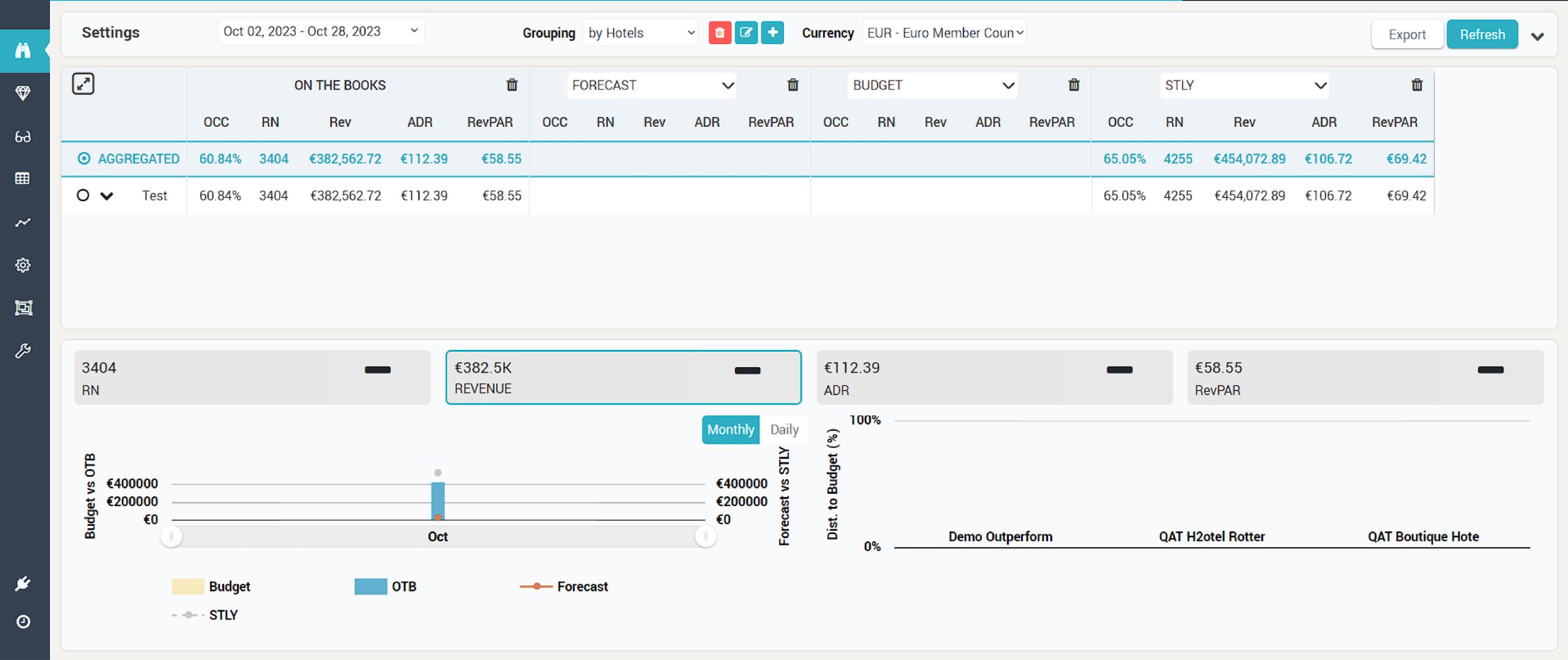
Task: Click Test row STLY occupancy 65.05%
Action: (1124, 195)
